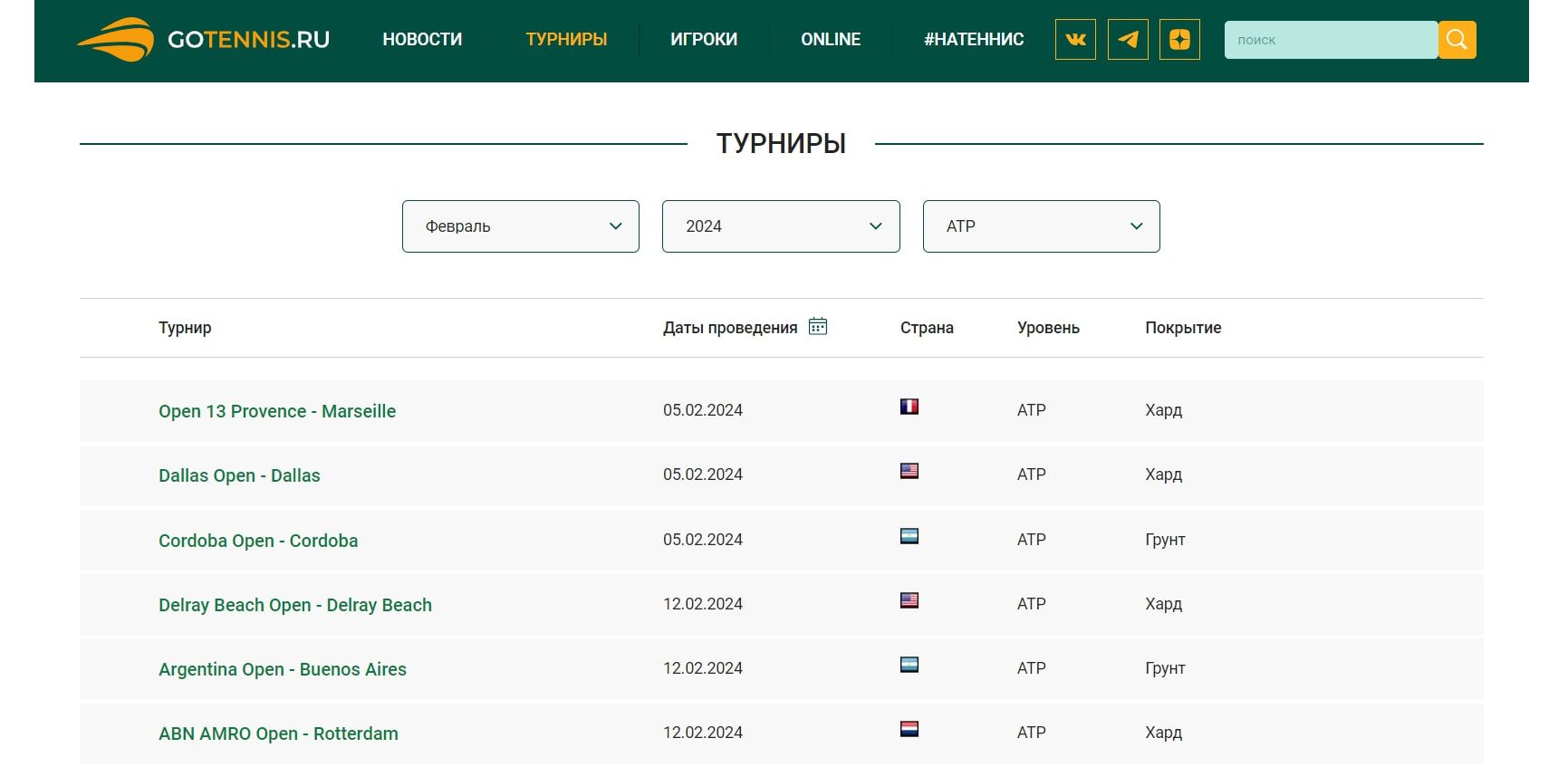
Task: Click the orange search magnifier button
Action: pos(1457,40)
